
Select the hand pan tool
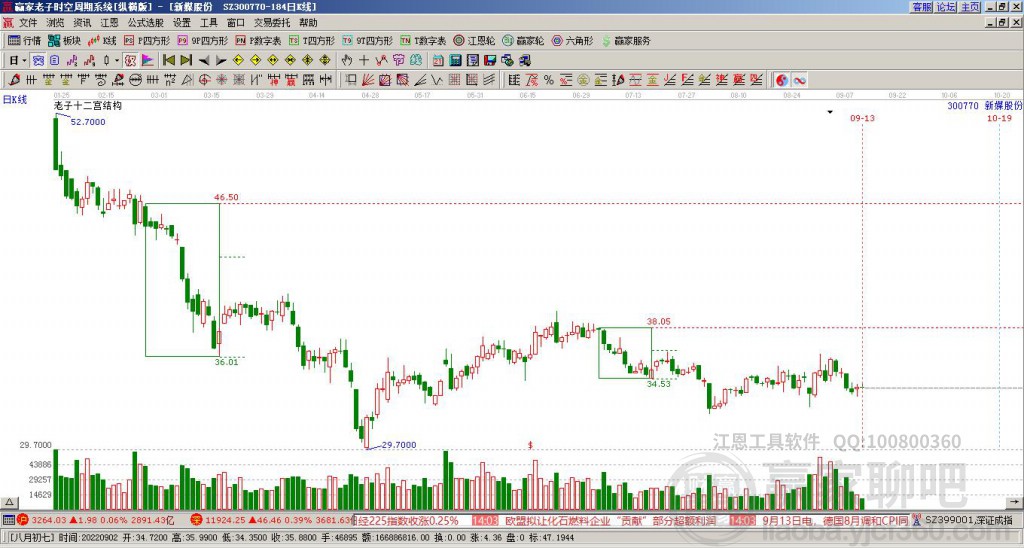coord(347,61)
